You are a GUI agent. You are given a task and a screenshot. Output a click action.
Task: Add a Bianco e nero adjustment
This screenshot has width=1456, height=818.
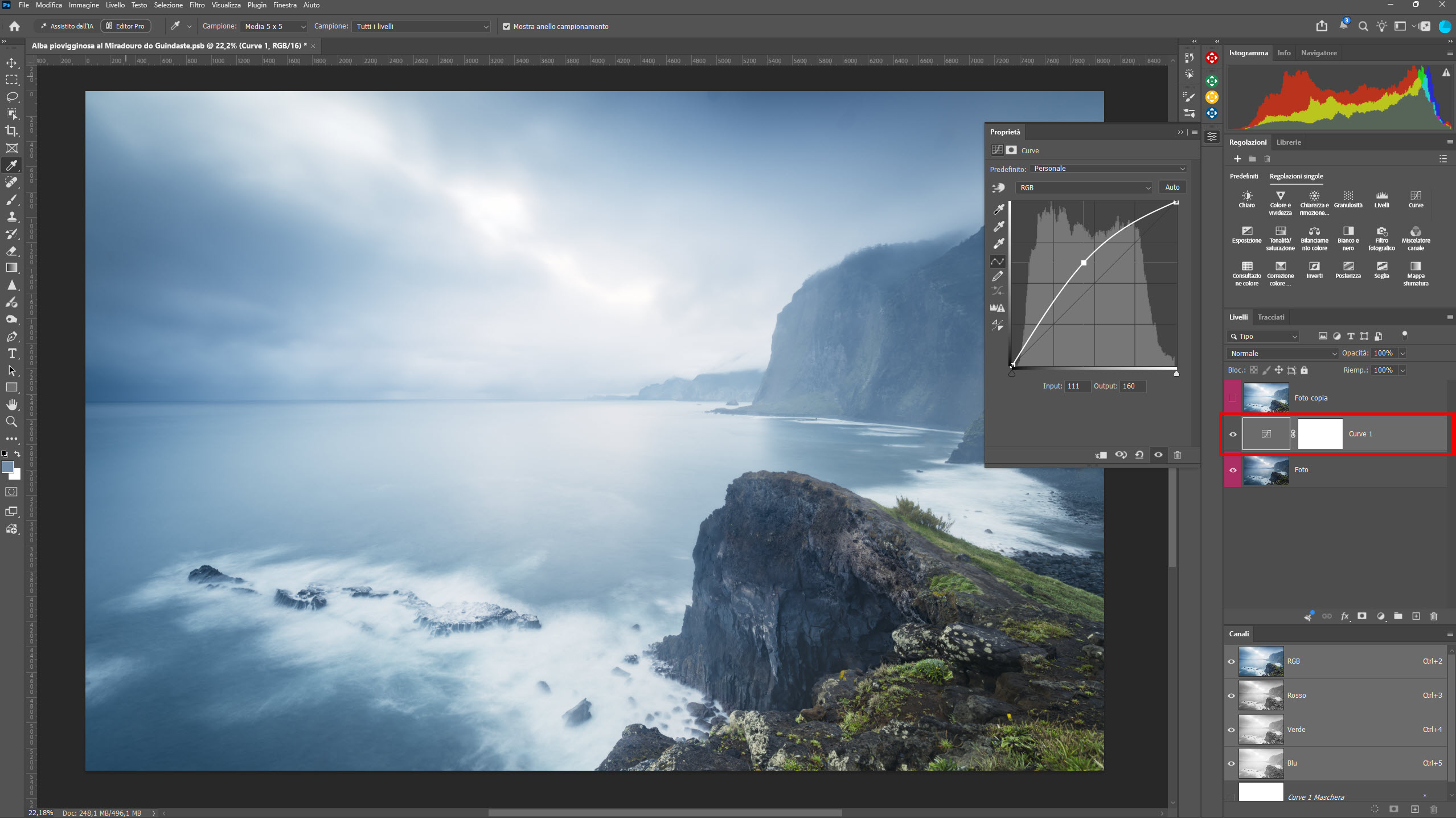1348,238
